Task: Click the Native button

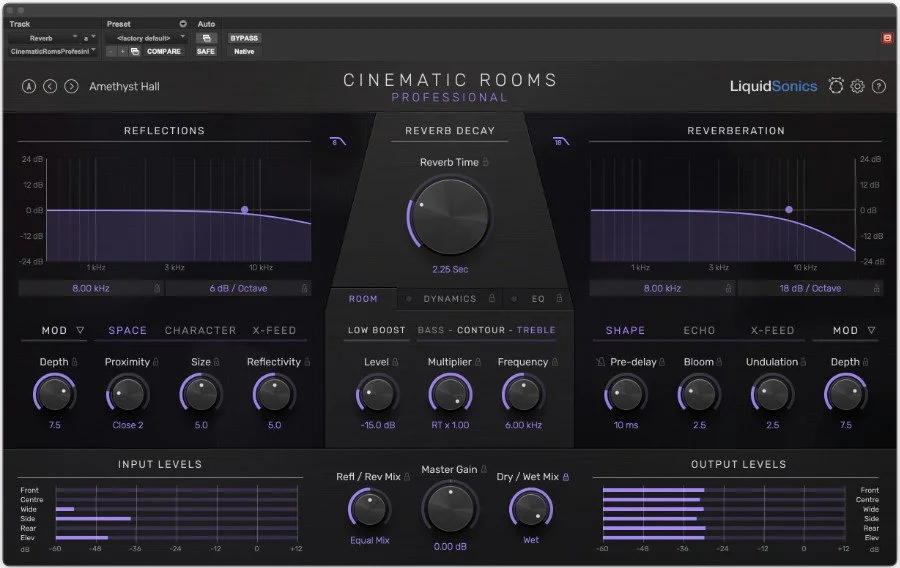Action: tap(244, 51)
